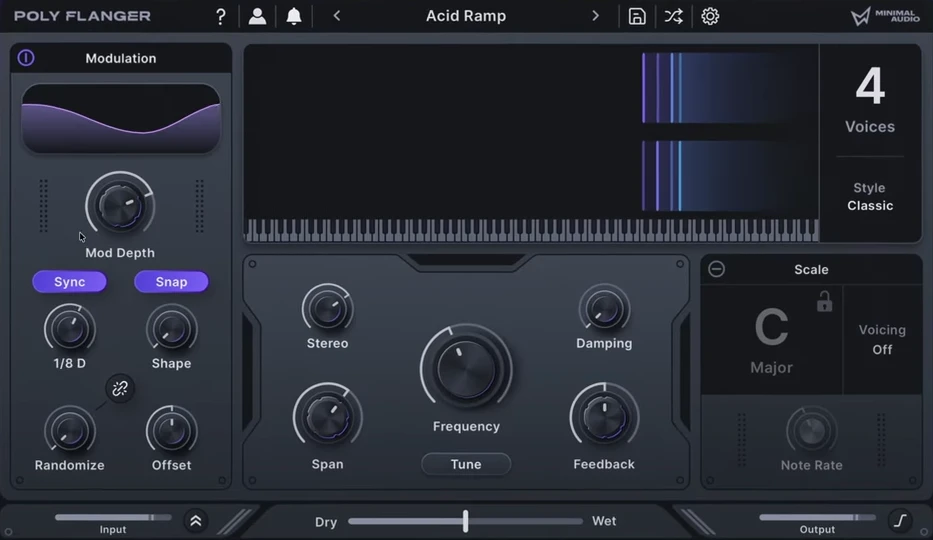Click the modulation waveform display
Viewport: 933px width, 540px height.
pyautogui.click(x=121, y=118)
